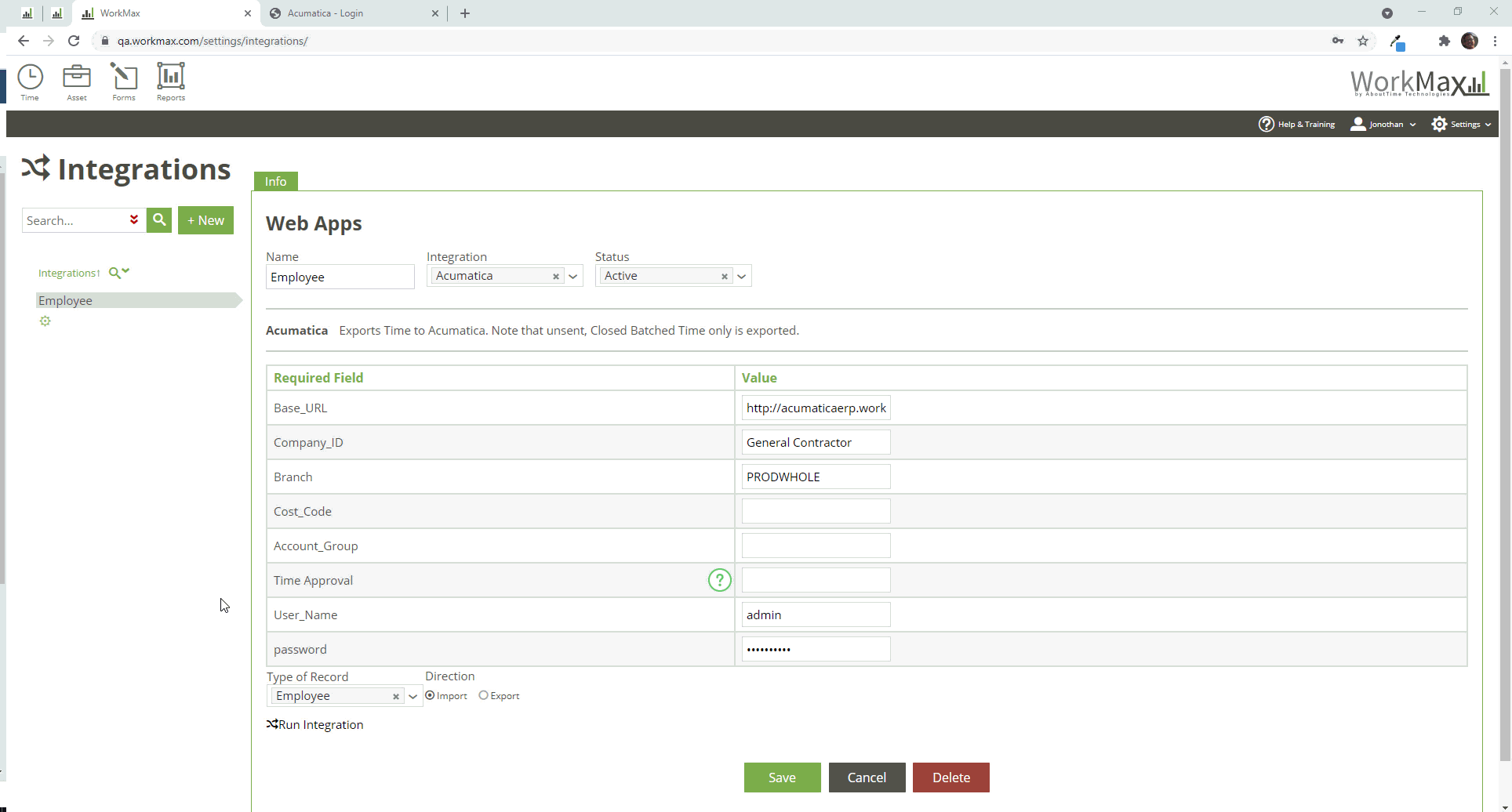The width and height of the screenshot is (1512, 812).
Task: Click the red double-chevron in search box
Action: point(134,220)
